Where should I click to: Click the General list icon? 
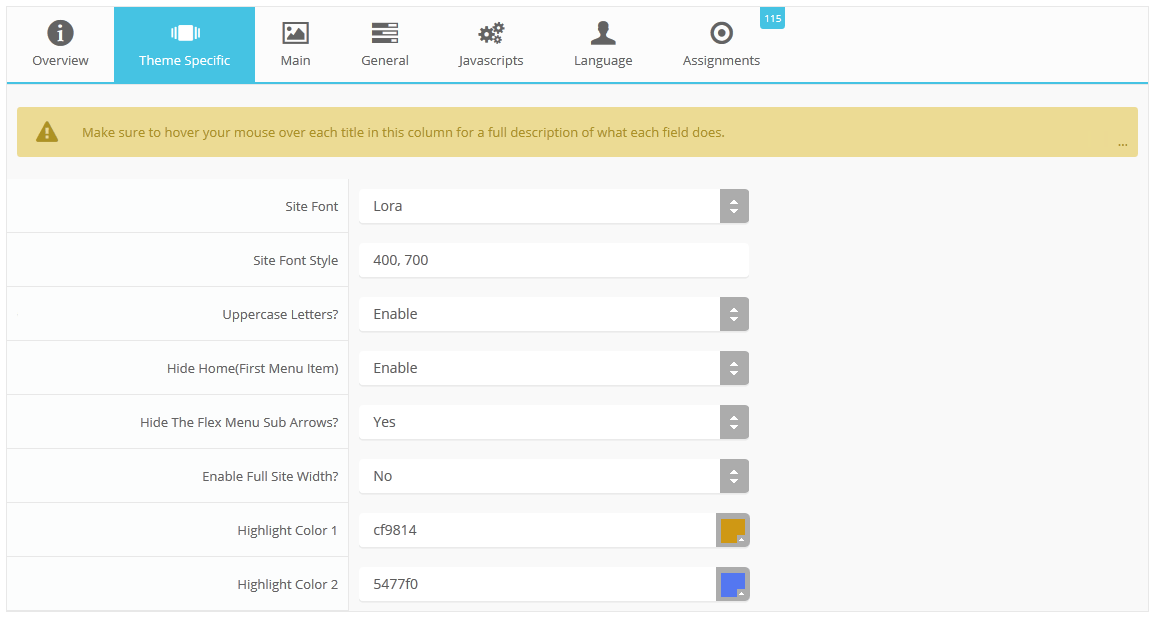pyautogui.click(x=385, y=33)
